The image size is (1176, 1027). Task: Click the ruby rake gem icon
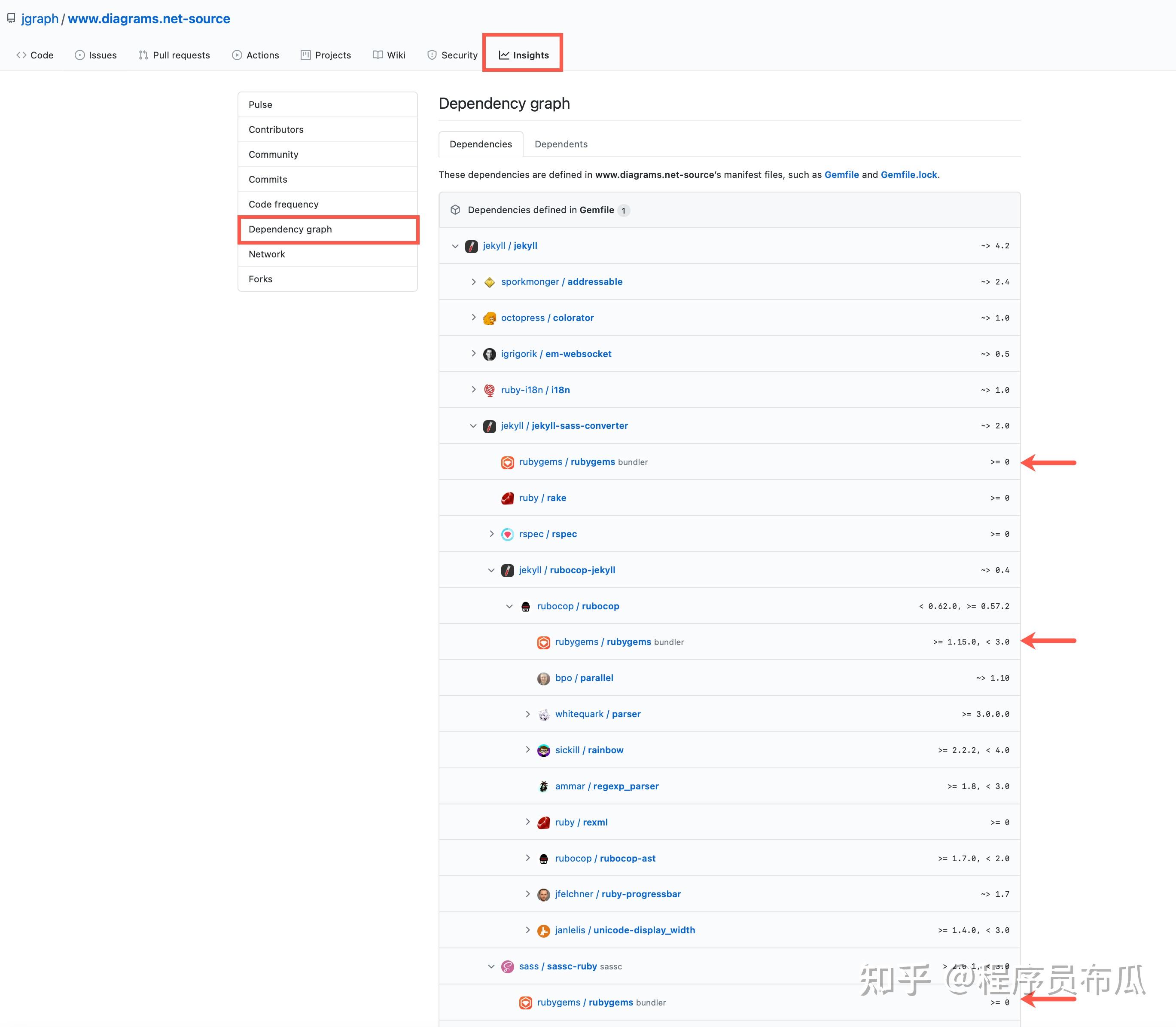pos(507,498)
